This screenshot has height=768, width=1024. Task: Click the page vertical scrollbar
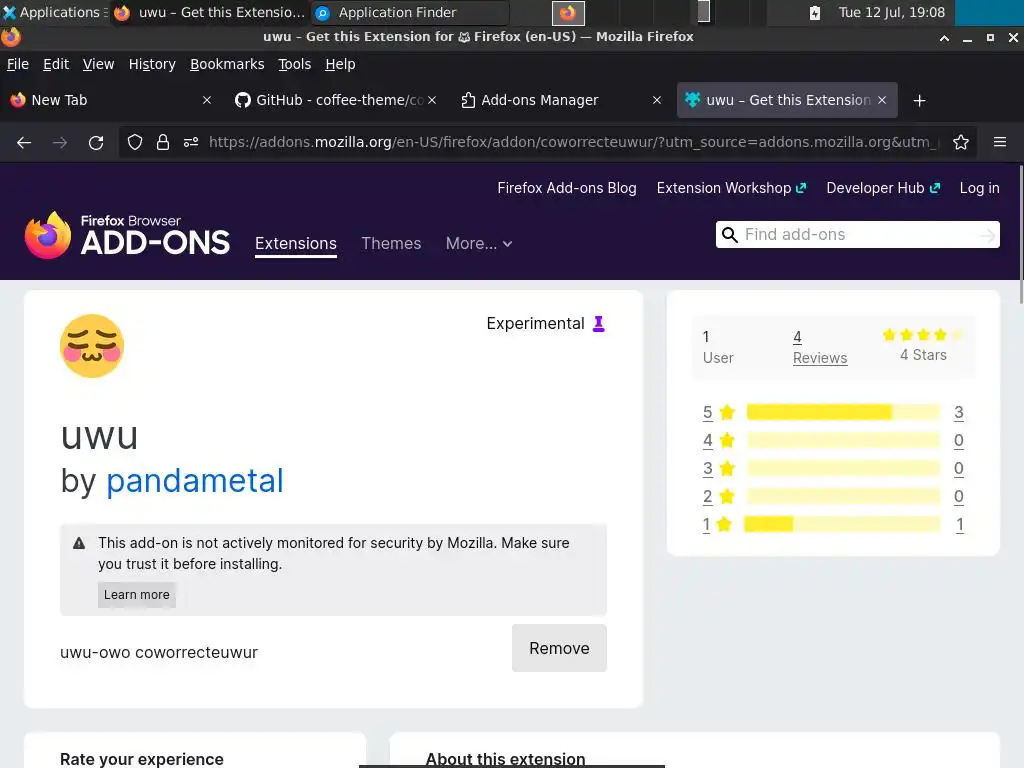coord(1021,235)
